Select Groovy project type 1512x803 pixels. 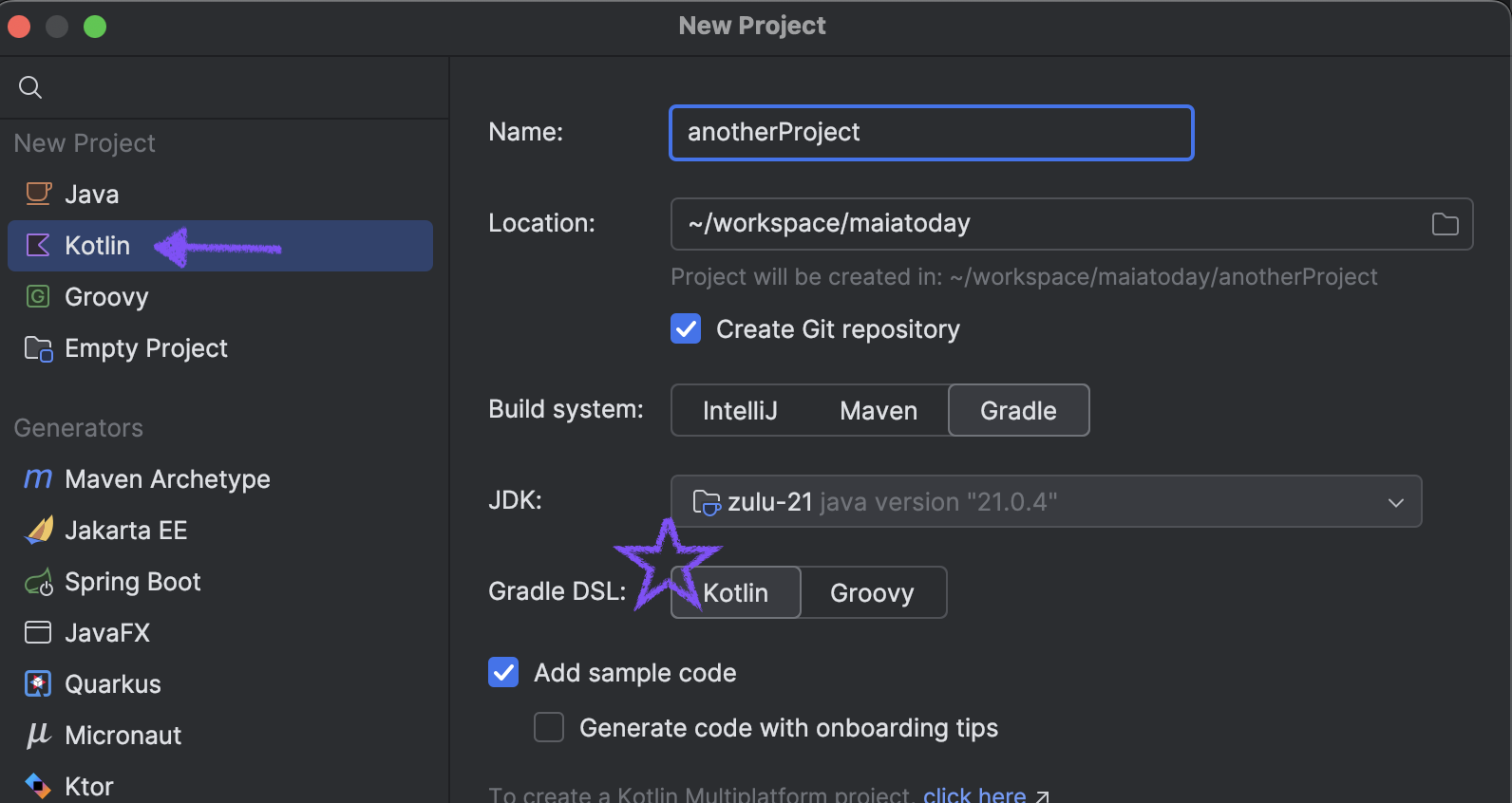[220, 297]
